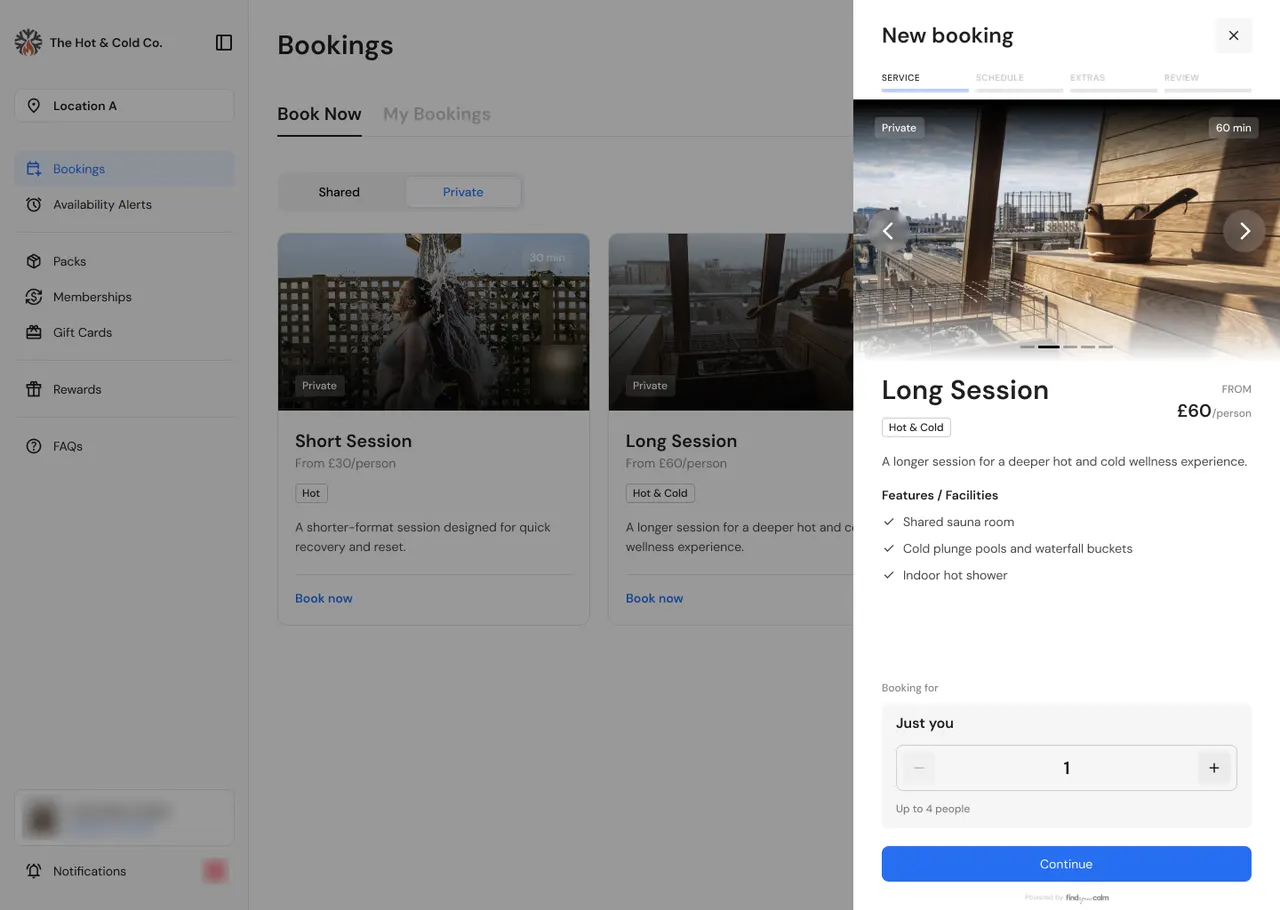Click the Hot tag on Short Session
Image resolution: width=1280 pixels, height=910 pixels.
pyautogui.click(x=311, y=493)
